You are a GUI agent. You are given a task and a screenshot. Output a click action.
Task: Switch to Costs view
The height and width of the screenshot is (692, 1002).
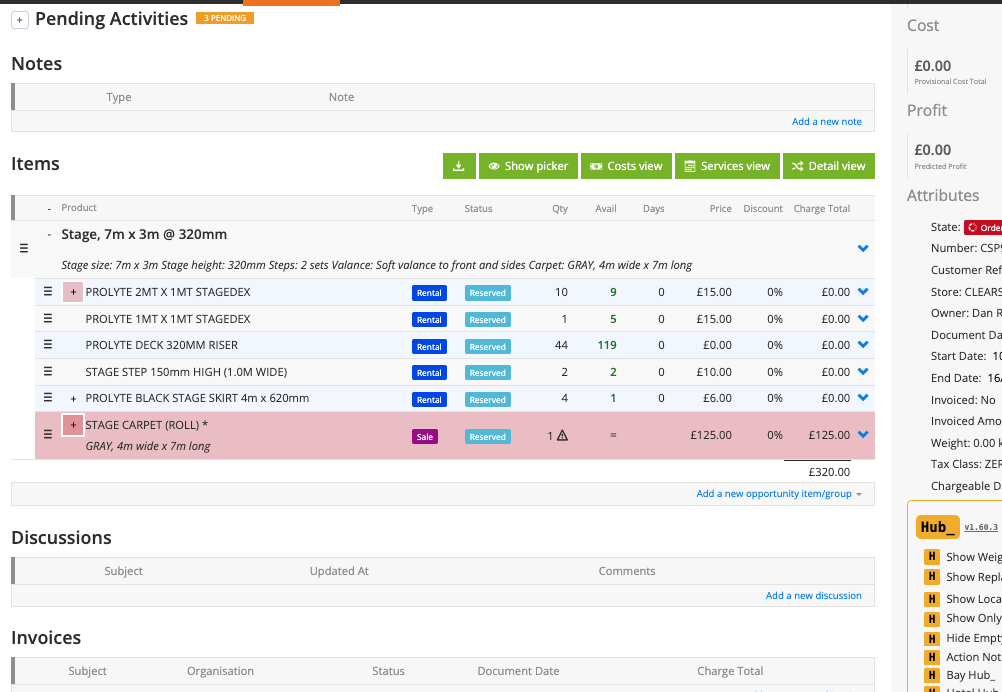(626, 166)
